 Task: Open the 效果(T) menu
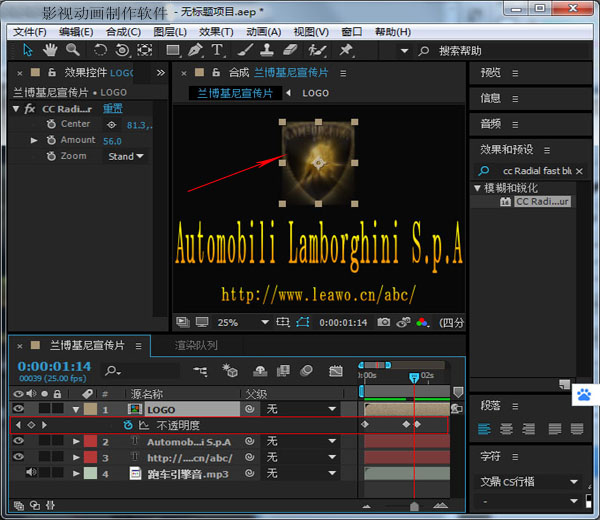coord(216,32)
